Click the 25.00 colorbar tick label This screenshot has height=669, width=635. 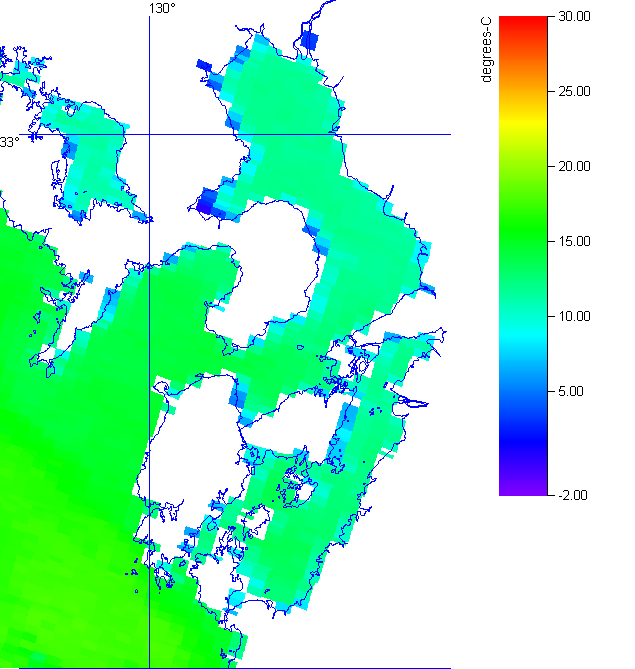click(x=574, y=91)
